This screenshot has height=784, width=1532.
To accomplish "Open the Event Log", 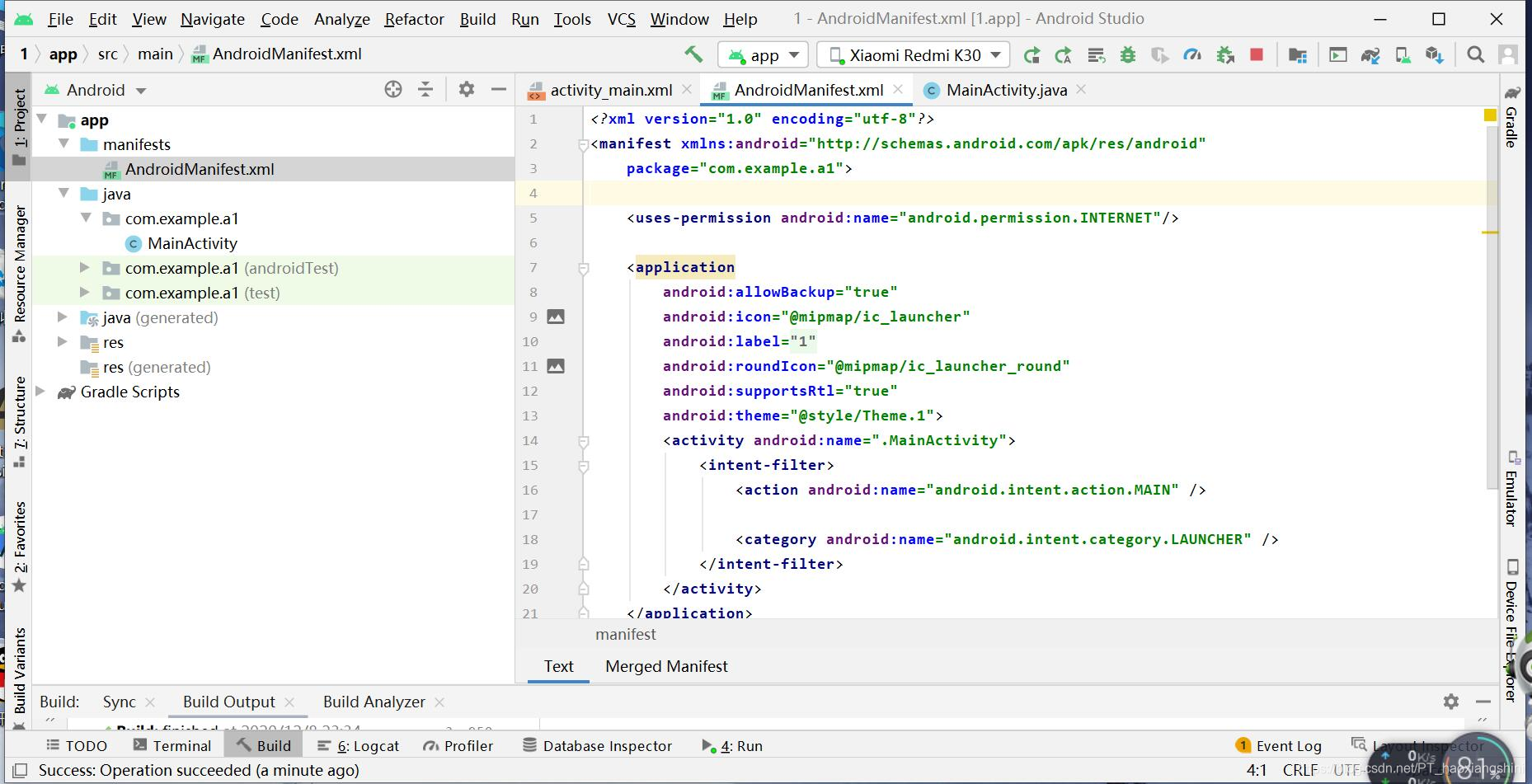I will 1279,746.
